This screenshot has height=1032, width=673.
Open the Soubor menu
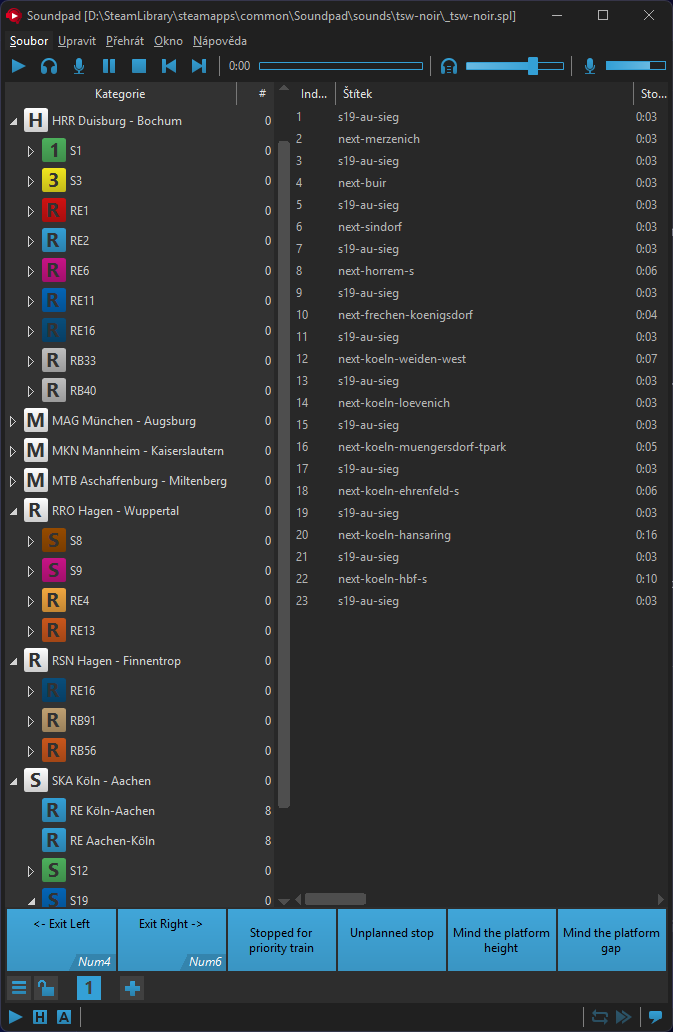click(x=29, y=41)
